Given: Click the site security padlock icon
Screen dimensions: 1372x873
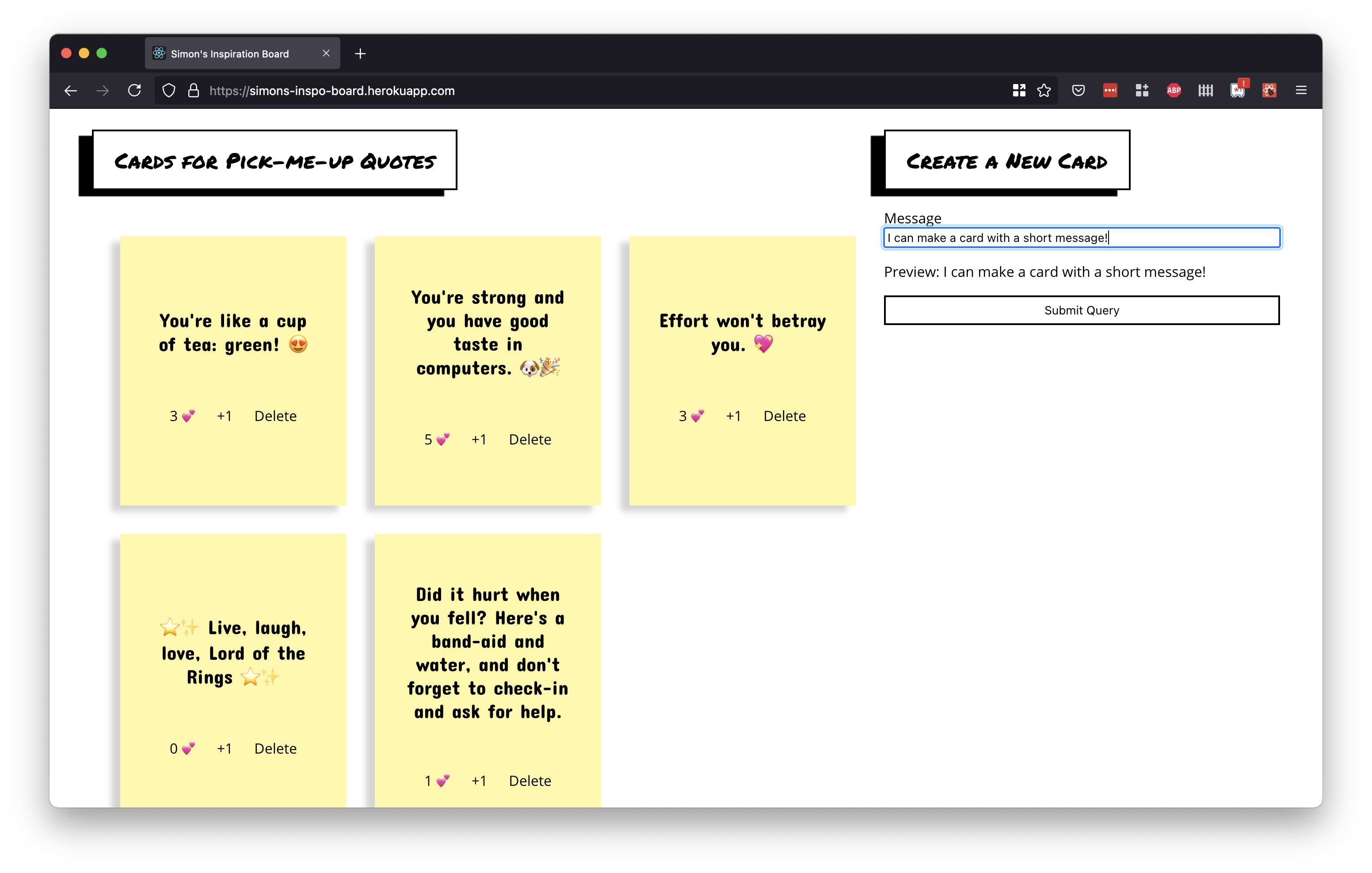Looking at the screenshot, I should [x=194, y=91].
